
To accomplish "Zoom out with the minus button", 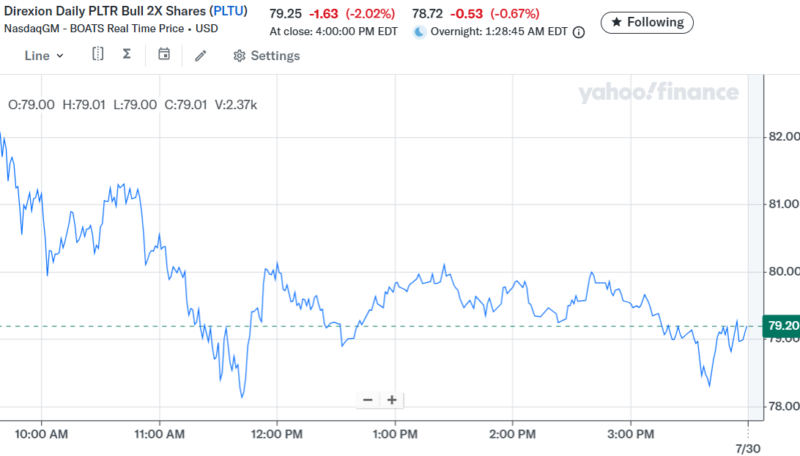I will (368, 400).
